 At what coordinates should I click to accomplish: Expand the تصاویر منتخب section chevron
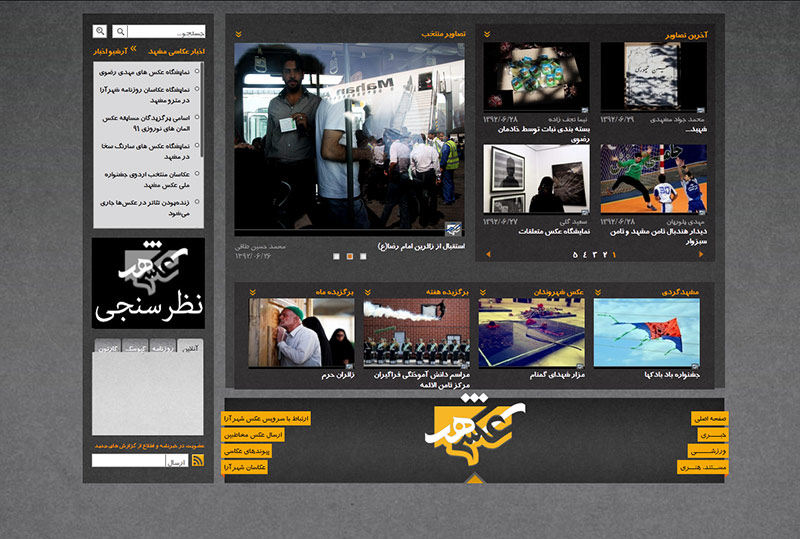(x=238, y=34)
